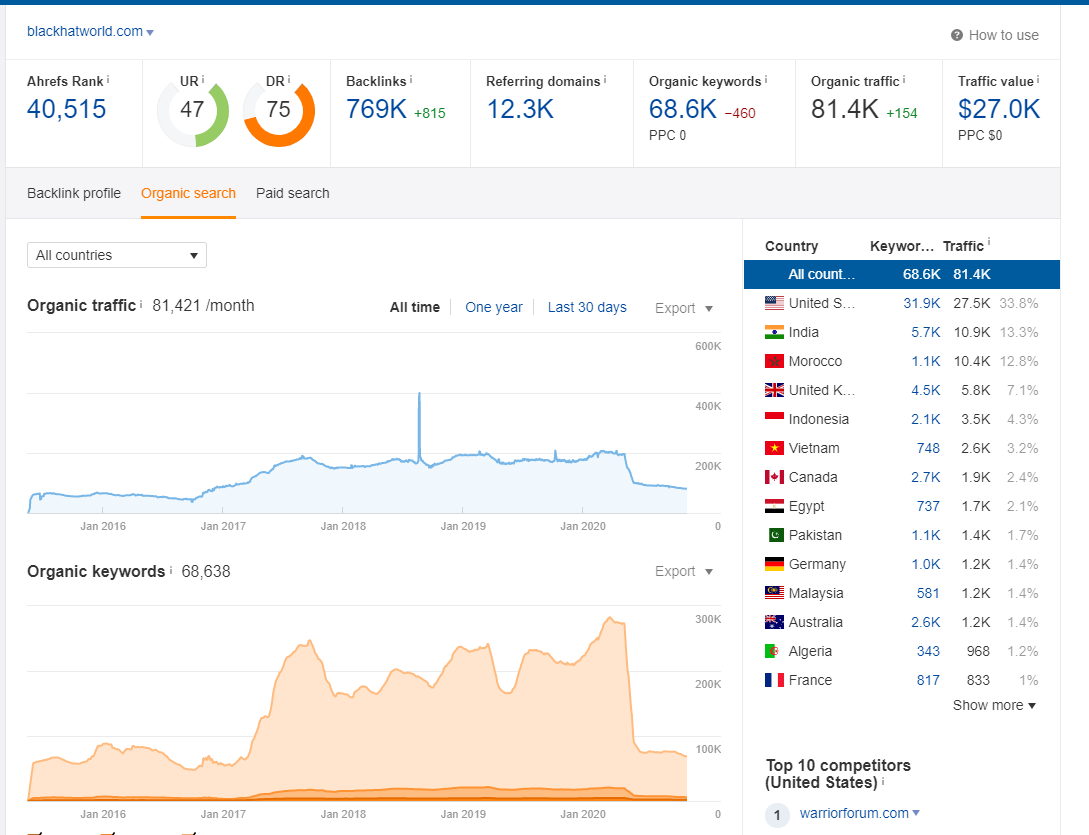The width and height of the screenshot is (1089, 835).
Task: Click the United Kingdom flag icon
Action: 774,390
